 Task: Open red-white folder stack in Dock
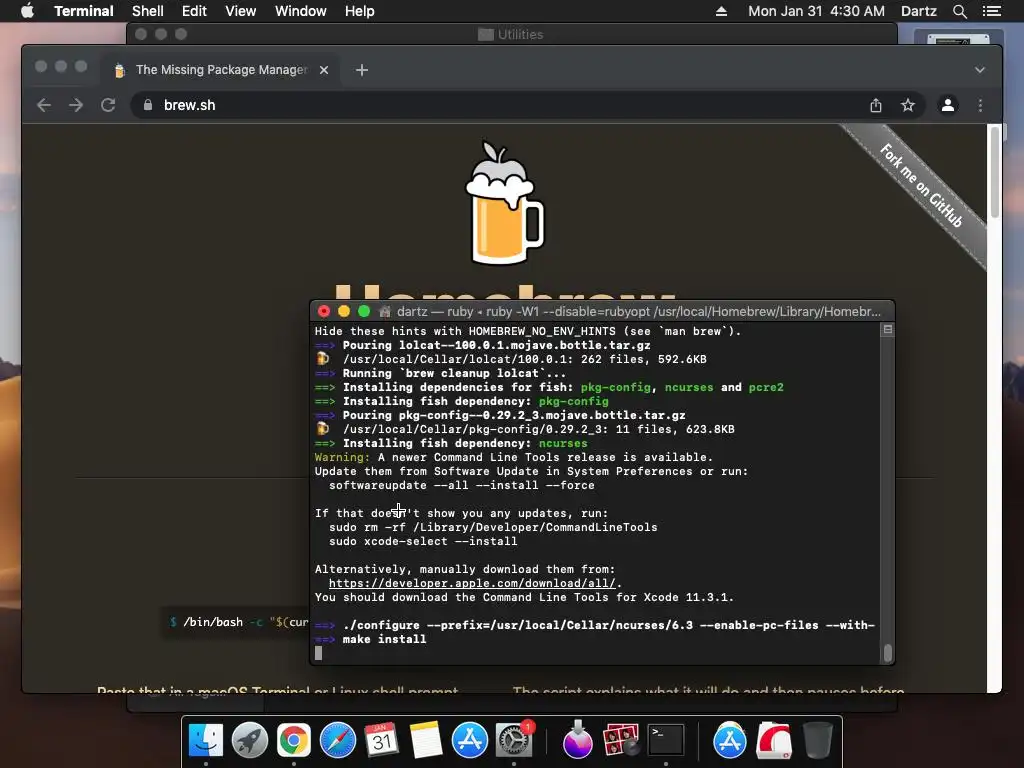[x=774, y=740]
